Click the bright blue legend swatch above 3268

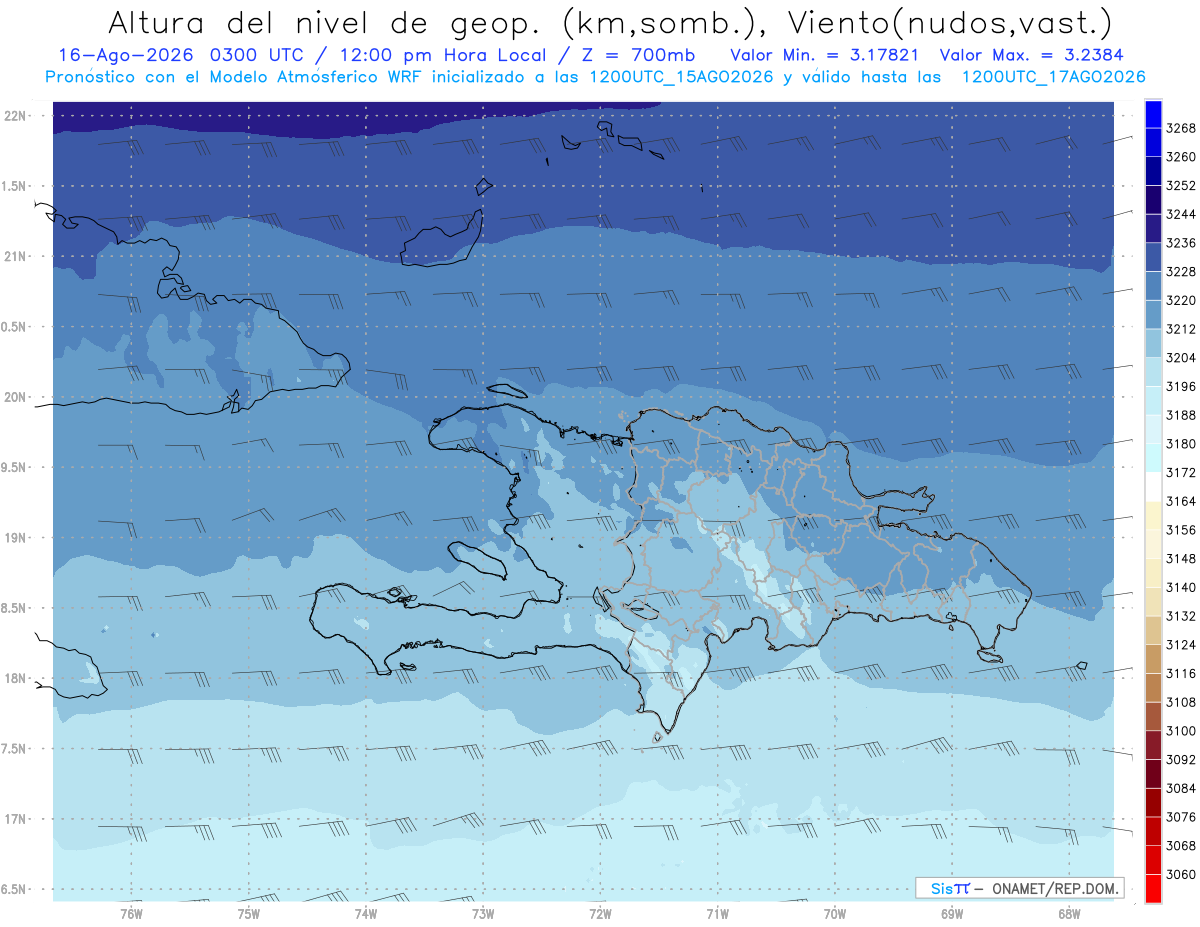tap(1153, 114)
